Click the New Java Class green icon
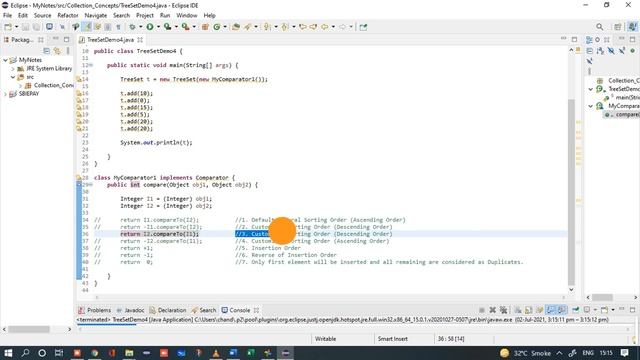 tap(217, 27)
